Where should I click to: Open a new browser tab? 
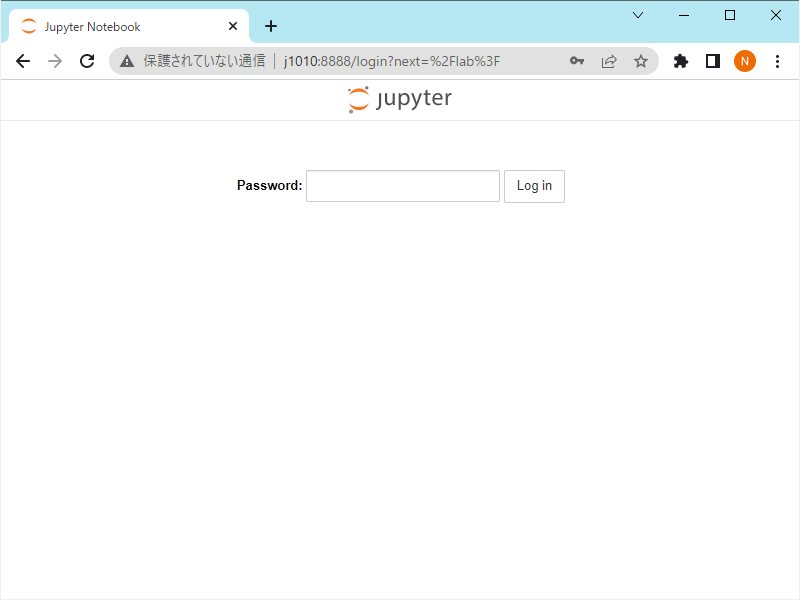click(x=271, y=26)
